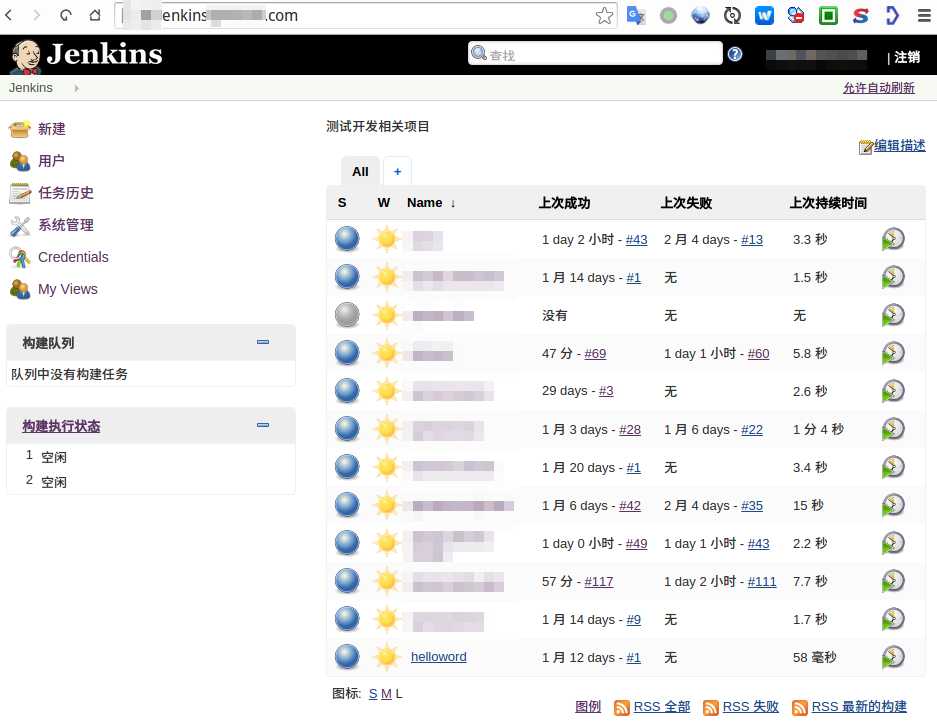Expand the breadcrumb arrow next to Jenkins
The height and width of the screenshot is (722, 937).
76,88
